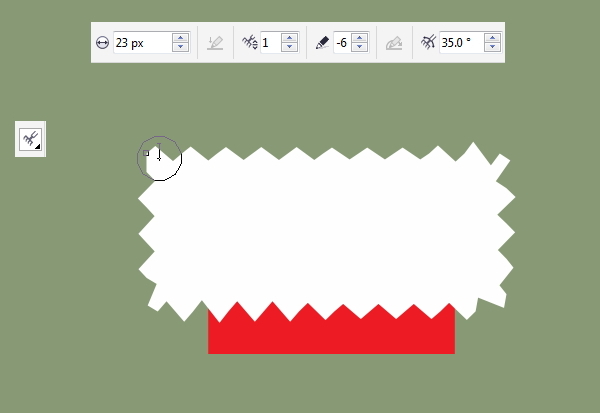This screenshot has width=600, height=413.
Task: Decrease tilt angle with down arrow
Action: coord(492,47)
